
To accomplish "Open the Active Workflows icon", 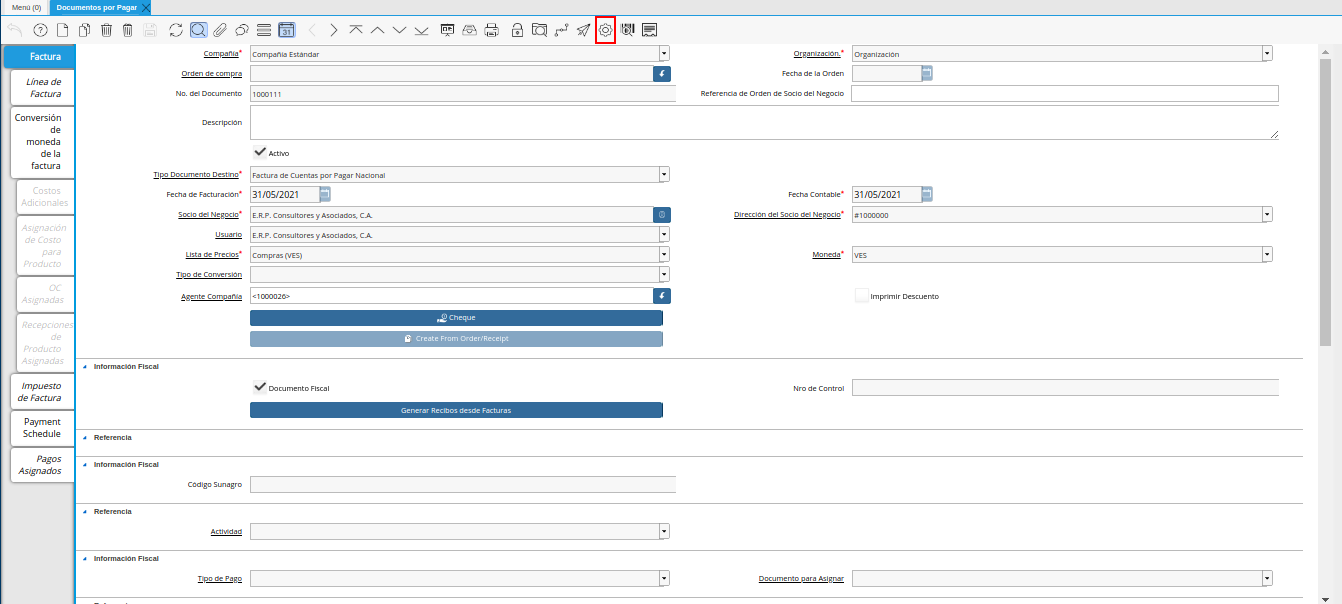I will point(561,30).
